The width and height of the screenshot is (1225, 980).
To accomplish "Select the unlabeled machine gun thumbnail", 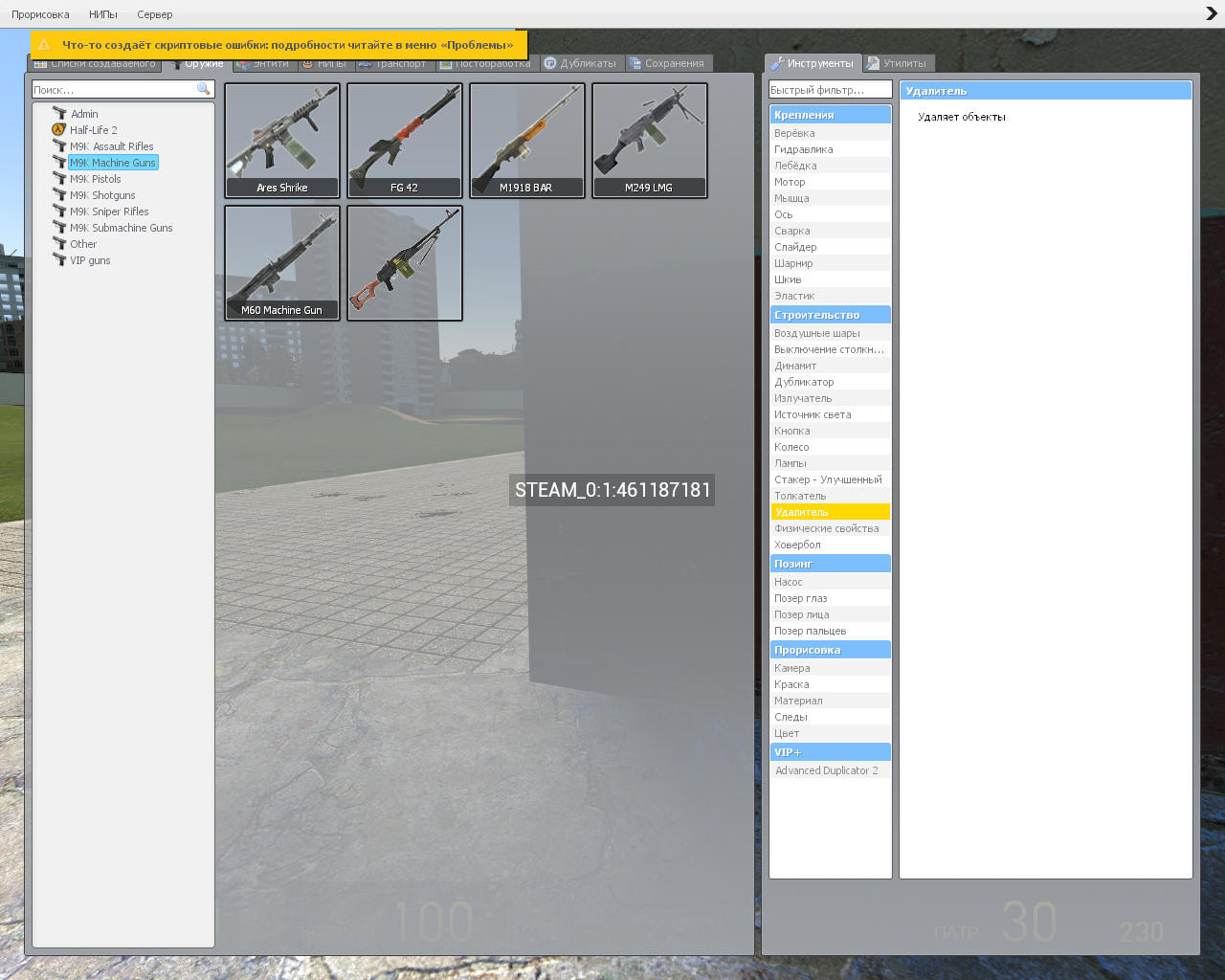I will pos(405,263).
